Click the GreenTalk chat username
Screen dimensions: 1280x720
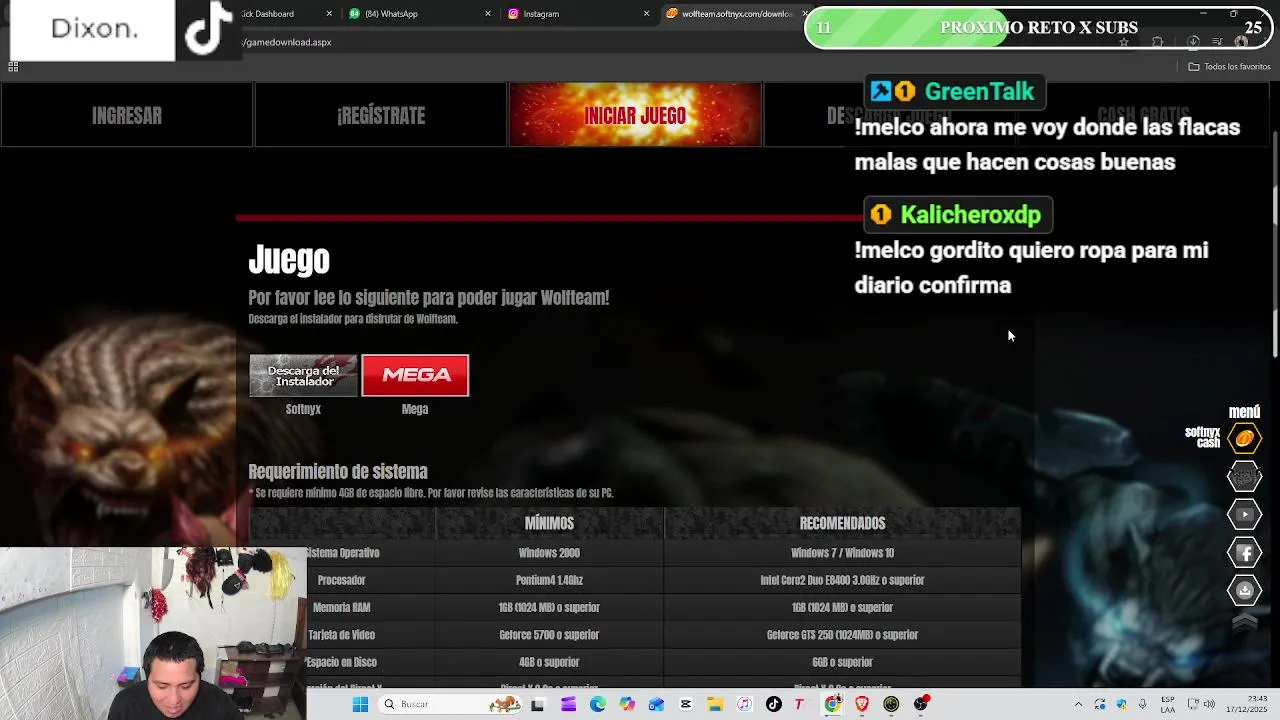979,91
